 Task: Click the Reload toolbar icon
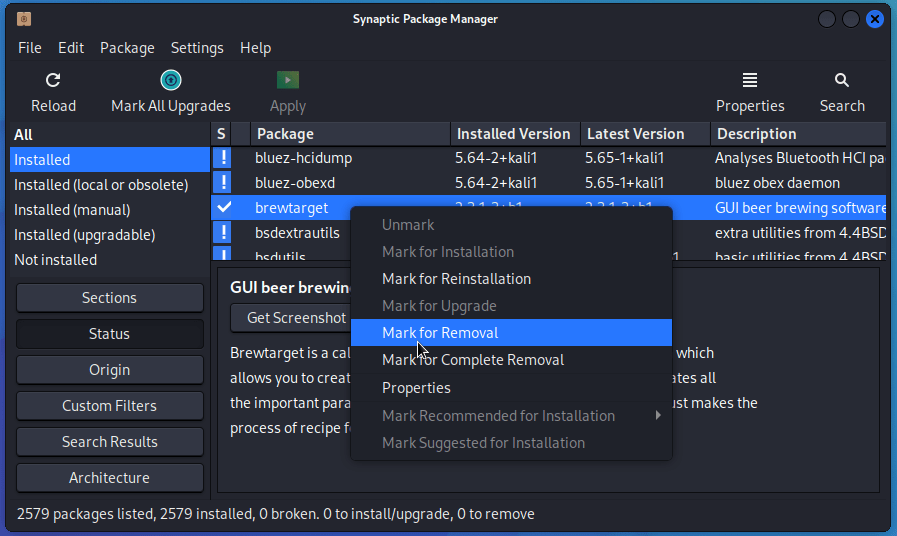(x=53, y=81)
